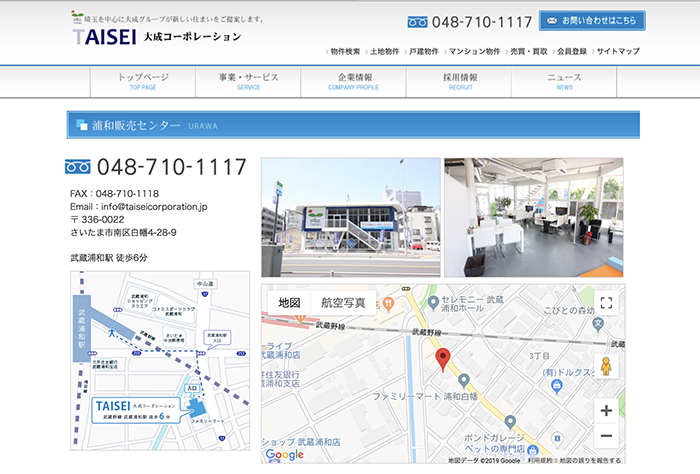The width and height of the screenshot is (700, 474).
Task: Click the info@taiseicorporation.jp email address
Action: coord(154,207)
